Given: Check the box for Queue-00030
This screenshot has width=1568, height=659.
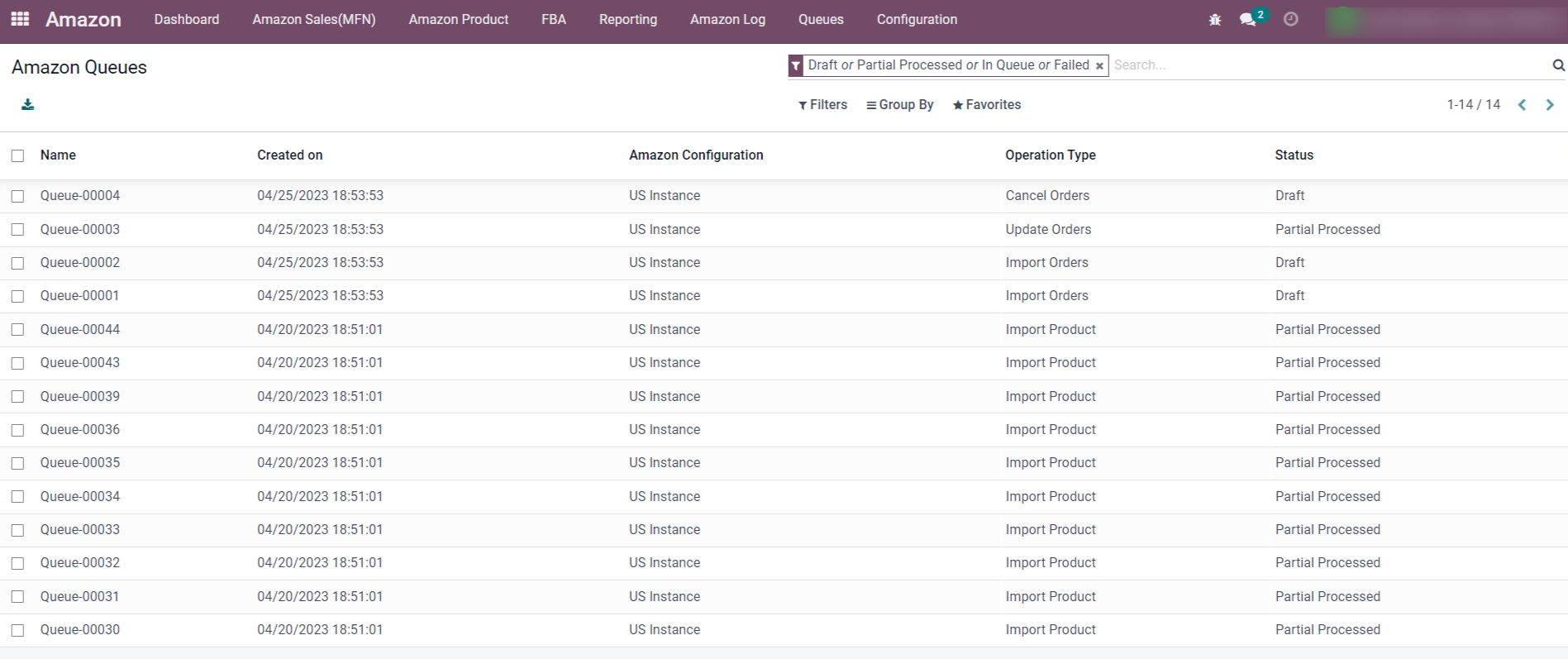Looking at the screenshot, I should click(x=17, y=630).
